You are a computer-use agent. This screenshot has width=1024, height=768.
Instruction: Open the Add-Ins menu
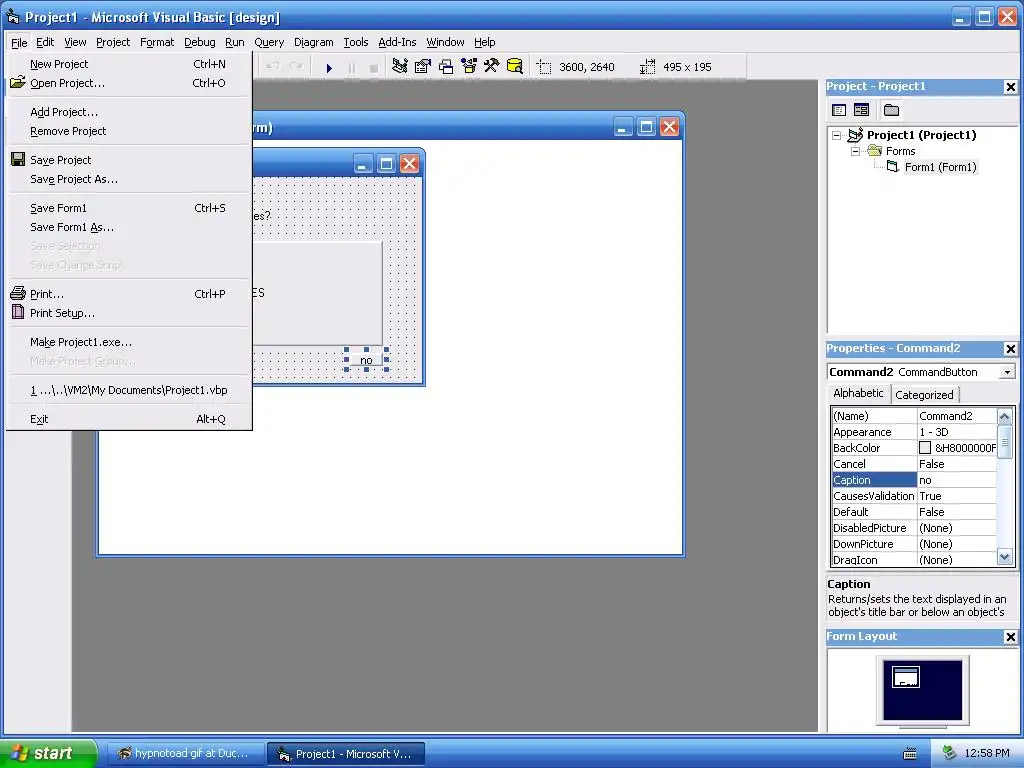coord(397,42)
